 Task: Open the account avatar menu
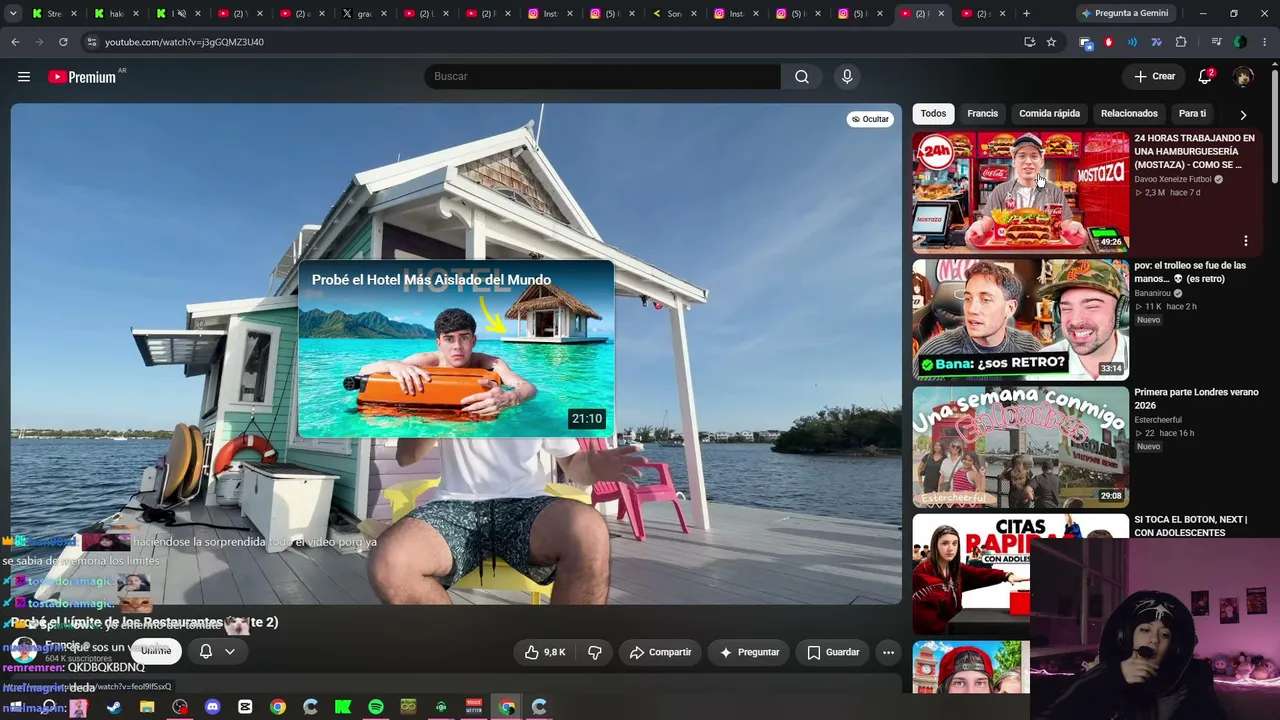click(x=1243, y=77)
